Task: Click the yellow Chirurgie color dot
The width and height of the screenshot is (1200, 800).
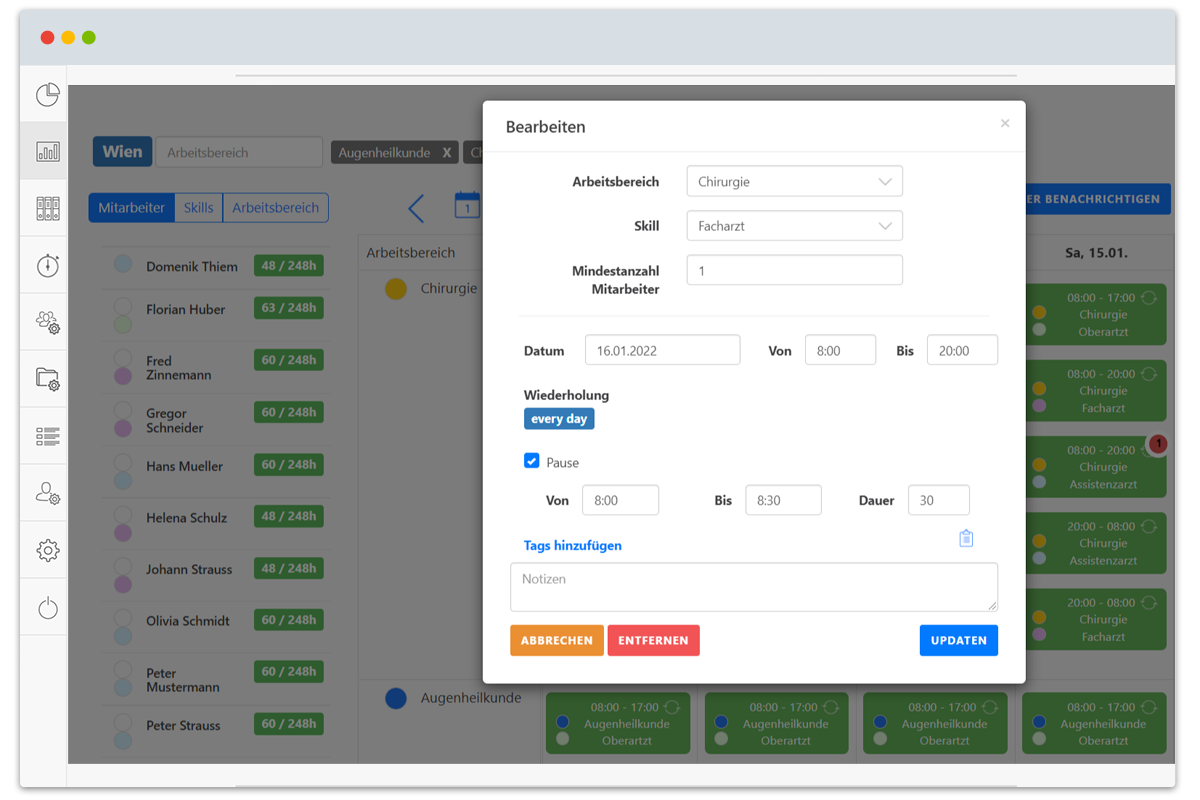Action: tap(396, 289)
